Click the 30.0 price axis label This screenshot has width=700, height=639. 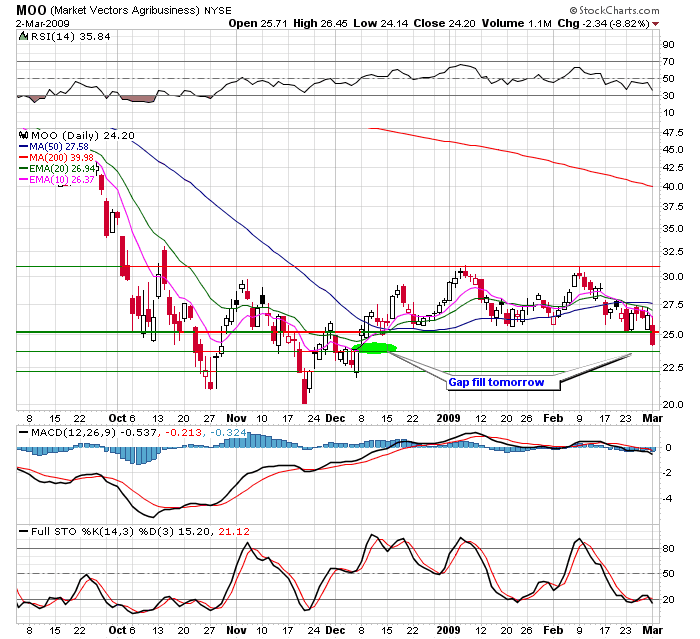click(x=673, y=277)
